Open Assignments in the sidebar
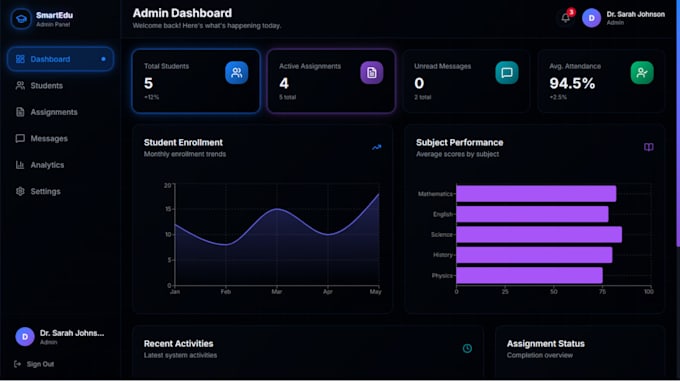 point(60,112)
